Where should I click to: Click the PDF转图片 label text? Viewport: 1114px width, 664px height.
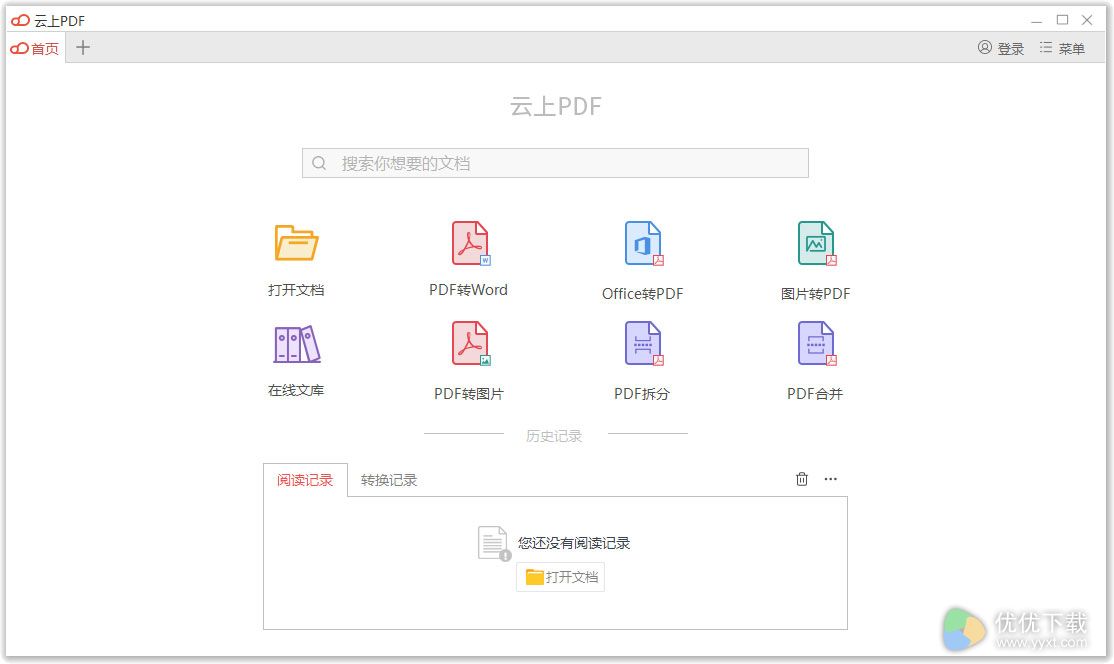pyautogui.click(x=469, y=394)
